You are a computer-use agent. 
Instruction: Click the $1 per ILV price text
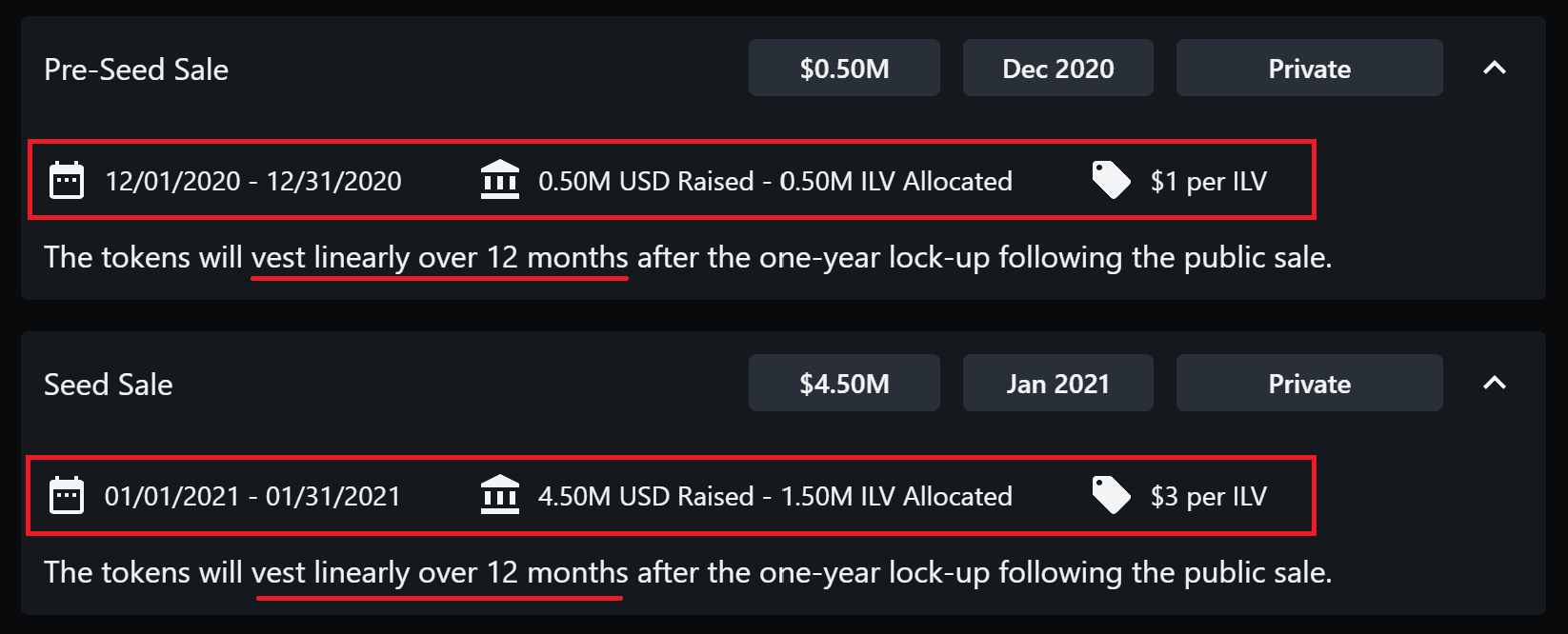tap(1208, 181)
